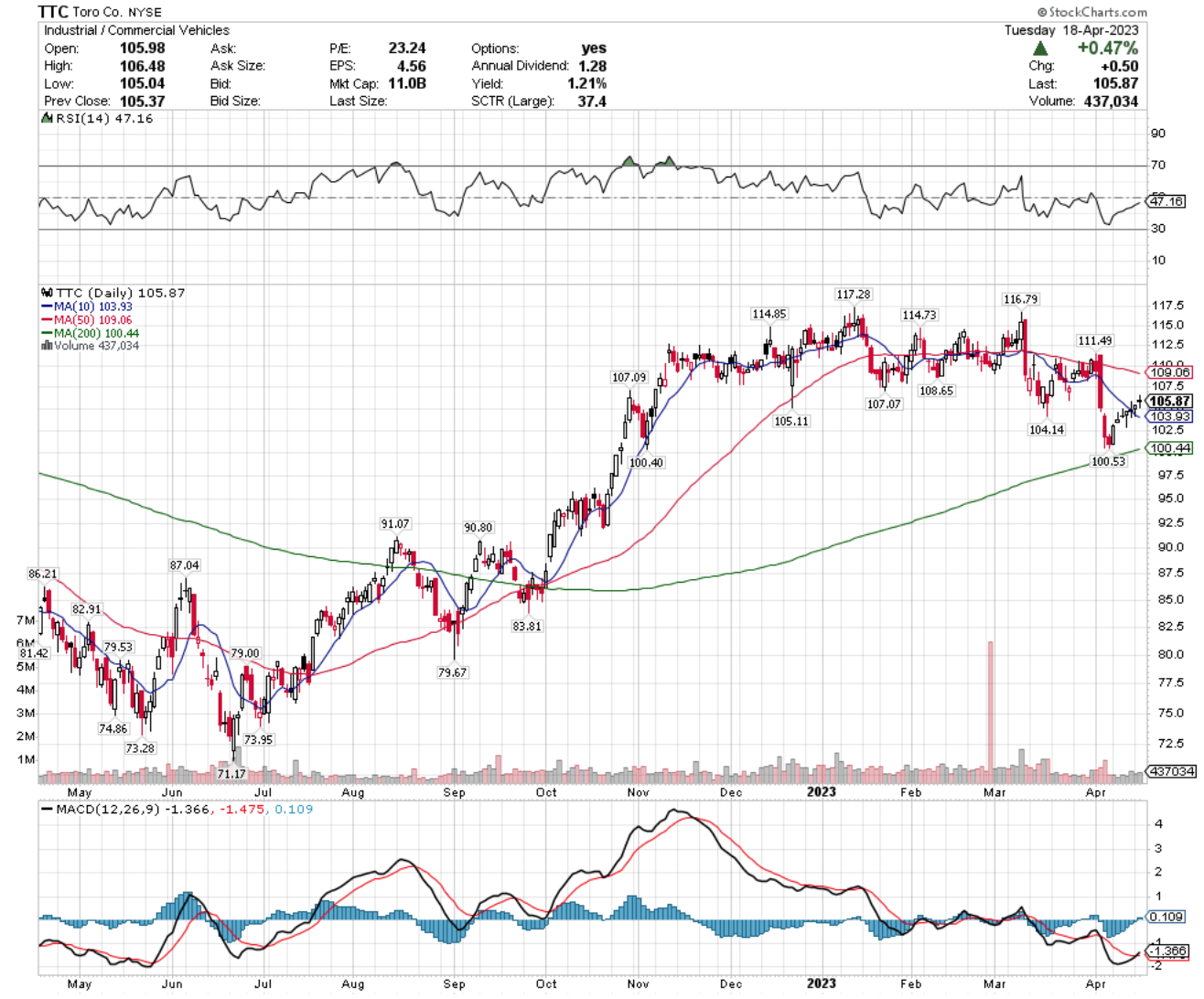Viewport: 1204px width, 999px height.
Task: Click the SCTR (Large) value 37.4
Action: [592, 101]
